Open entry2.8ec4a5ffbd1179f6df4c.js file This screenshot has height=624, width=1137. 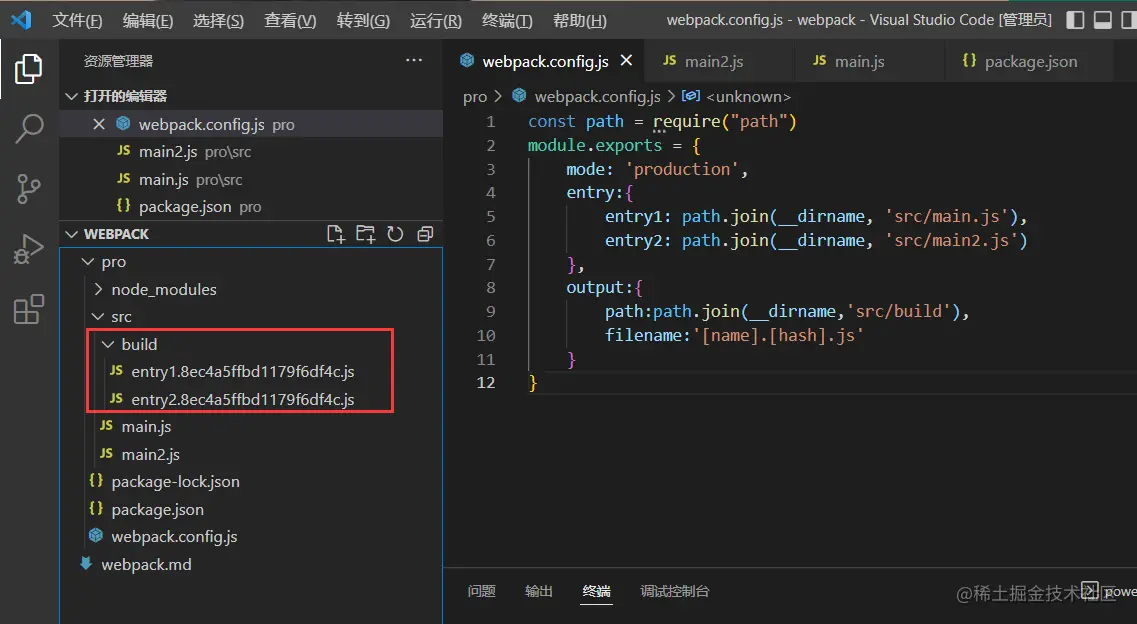point(242,399)
